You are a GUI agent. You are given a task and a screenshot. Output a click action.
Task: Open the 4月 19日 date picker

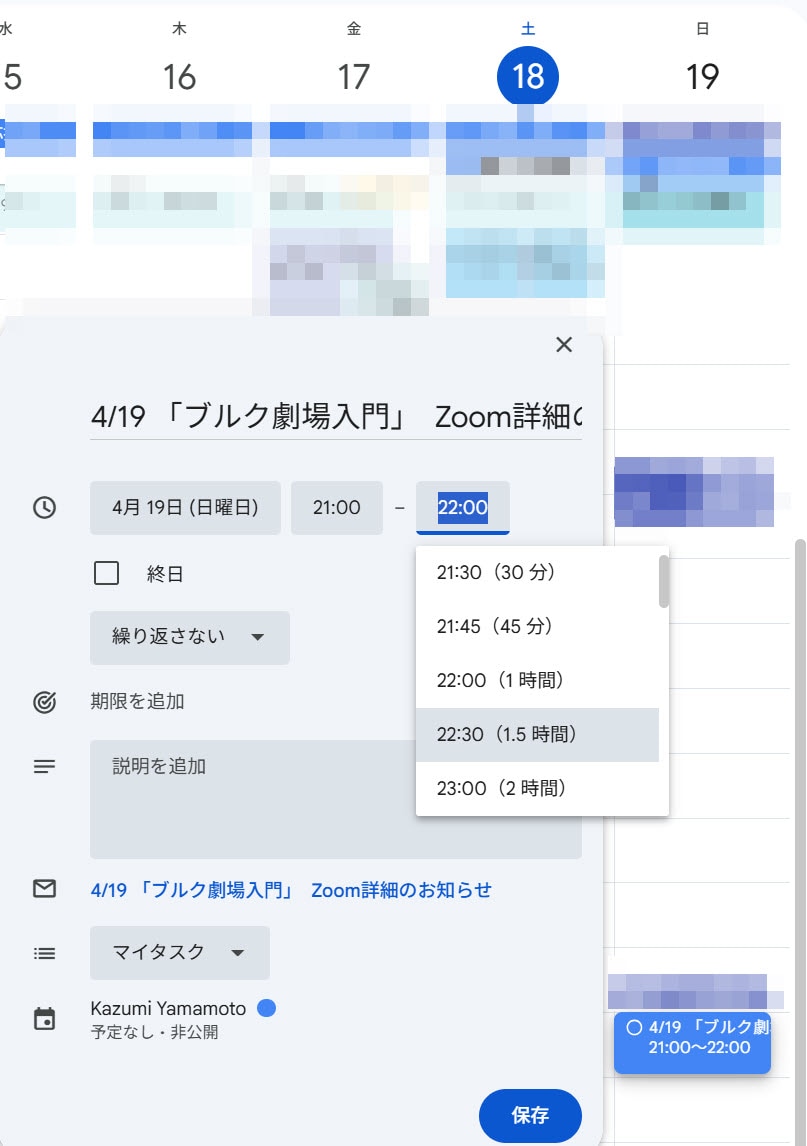185,508
